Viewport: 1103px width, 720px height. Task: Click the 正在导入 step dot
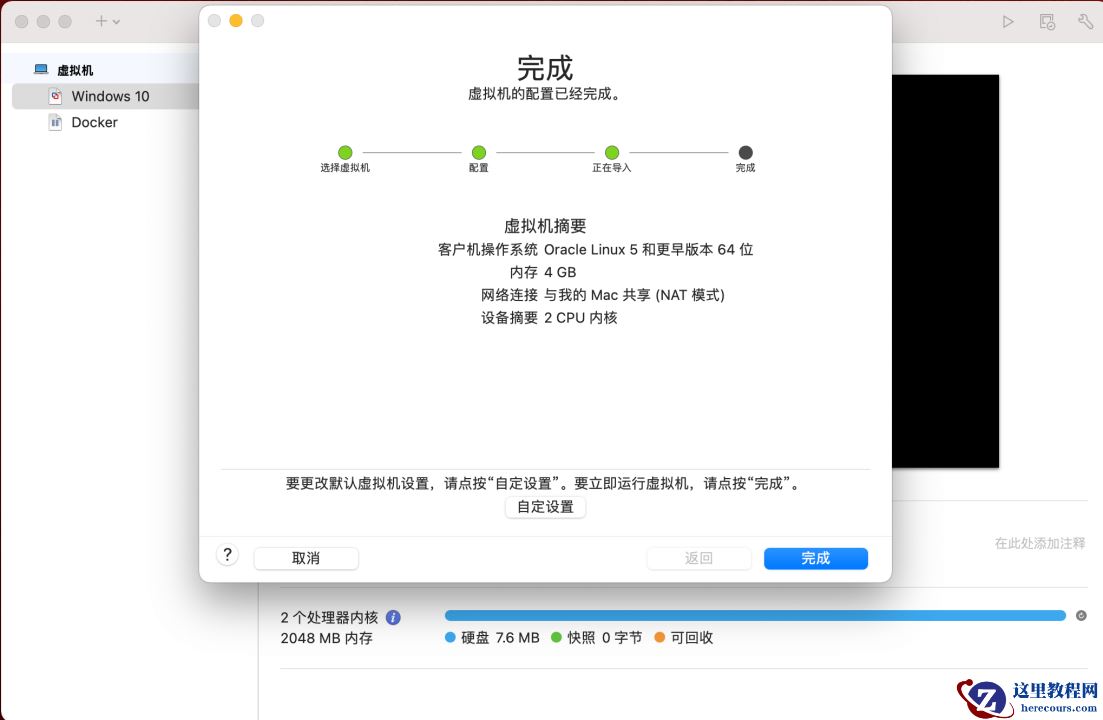point(612,153)
